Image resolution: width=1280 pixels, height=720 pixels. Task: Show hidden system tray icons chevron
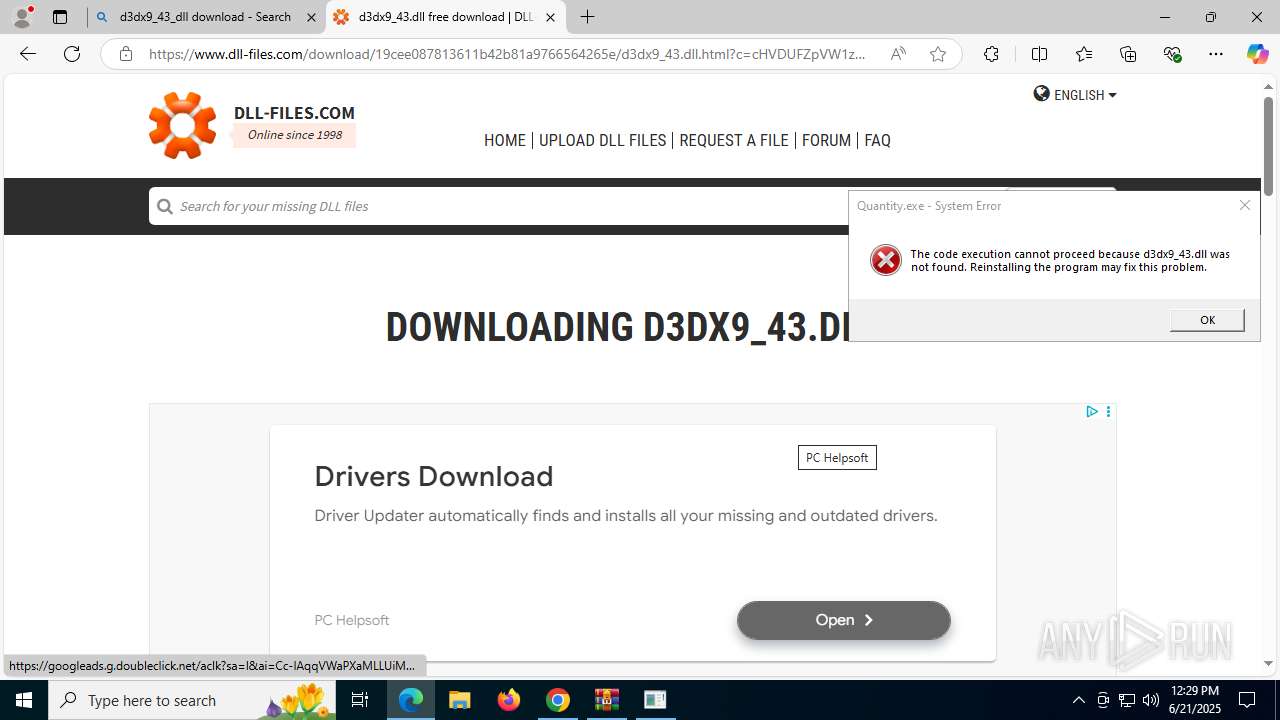[1078, 700]
